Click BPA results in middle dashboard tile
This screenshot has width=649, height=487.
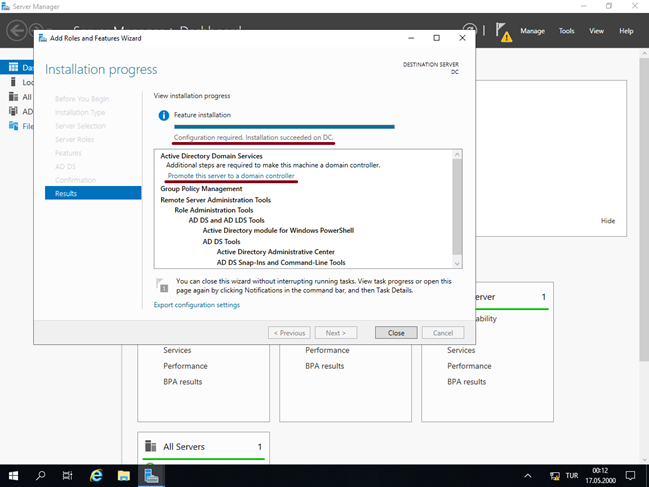click(x=324, y=366)
